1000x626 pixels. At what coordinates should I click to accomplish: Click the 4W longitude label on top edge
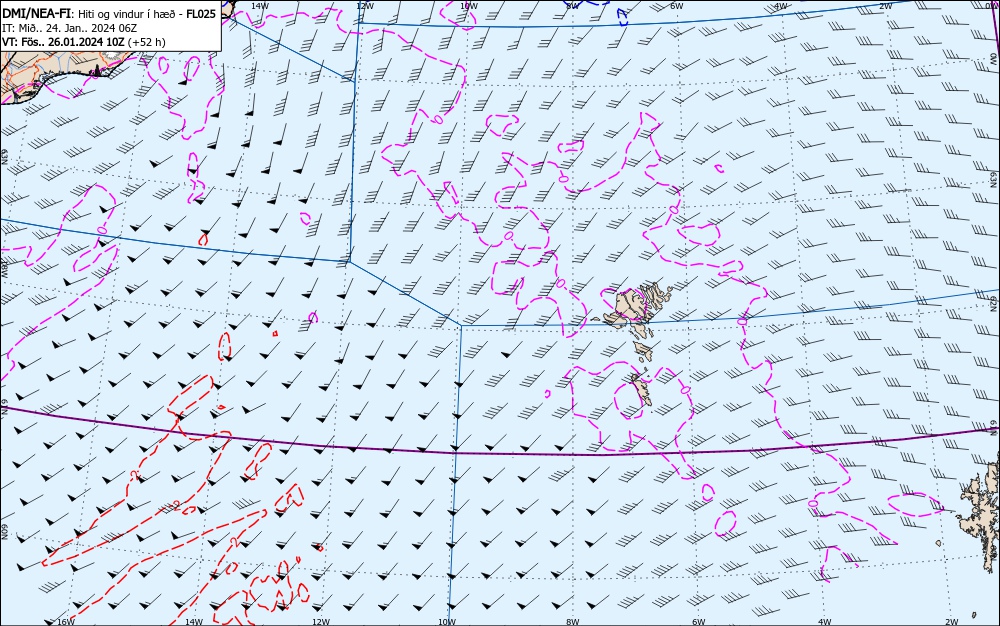781,6
